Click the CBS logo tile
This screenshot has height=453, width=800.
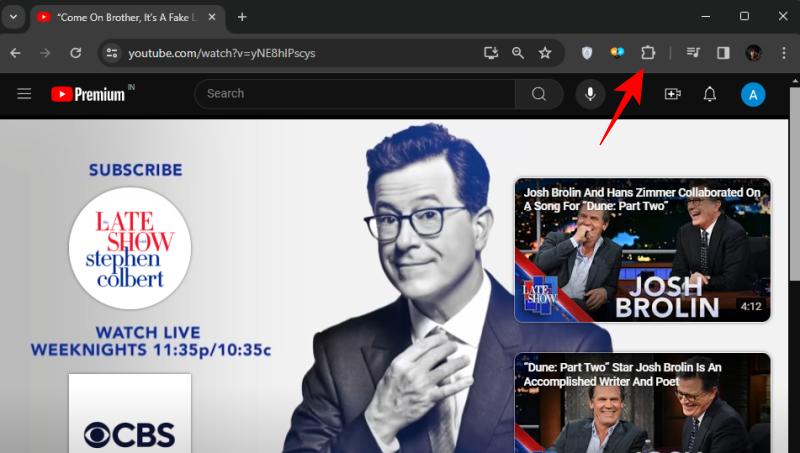tap(130, 413)
